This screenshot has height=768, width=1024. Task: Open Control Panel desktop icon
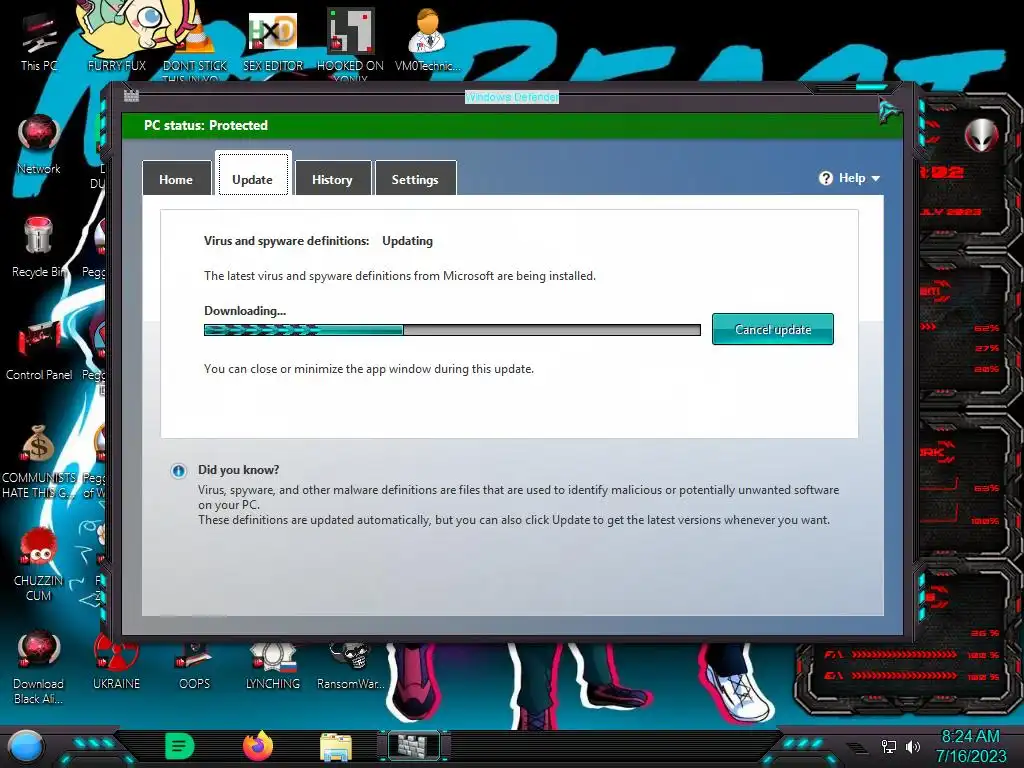[39, 349]
